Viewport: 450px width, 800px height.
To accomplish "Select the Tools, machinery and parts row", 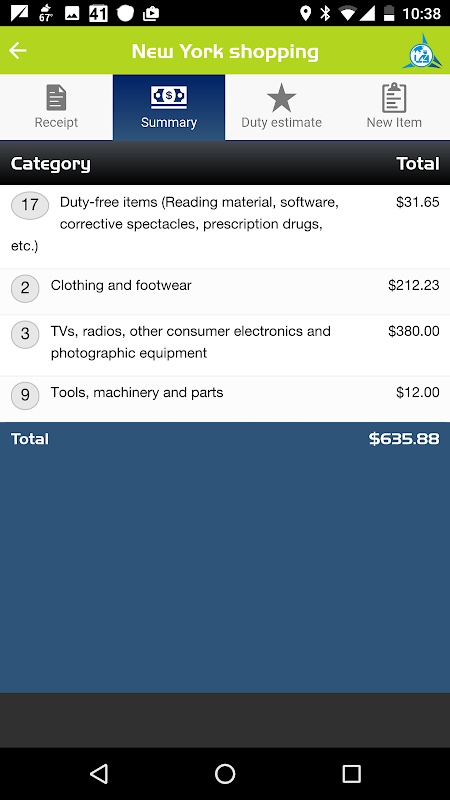I will [x=225, y=399].
